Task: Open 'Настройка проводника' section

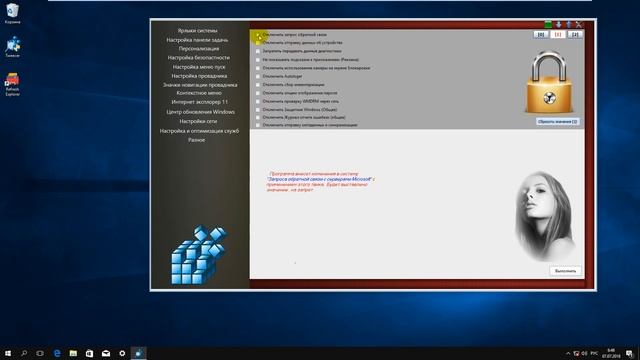Action: [x=199, y=76]
